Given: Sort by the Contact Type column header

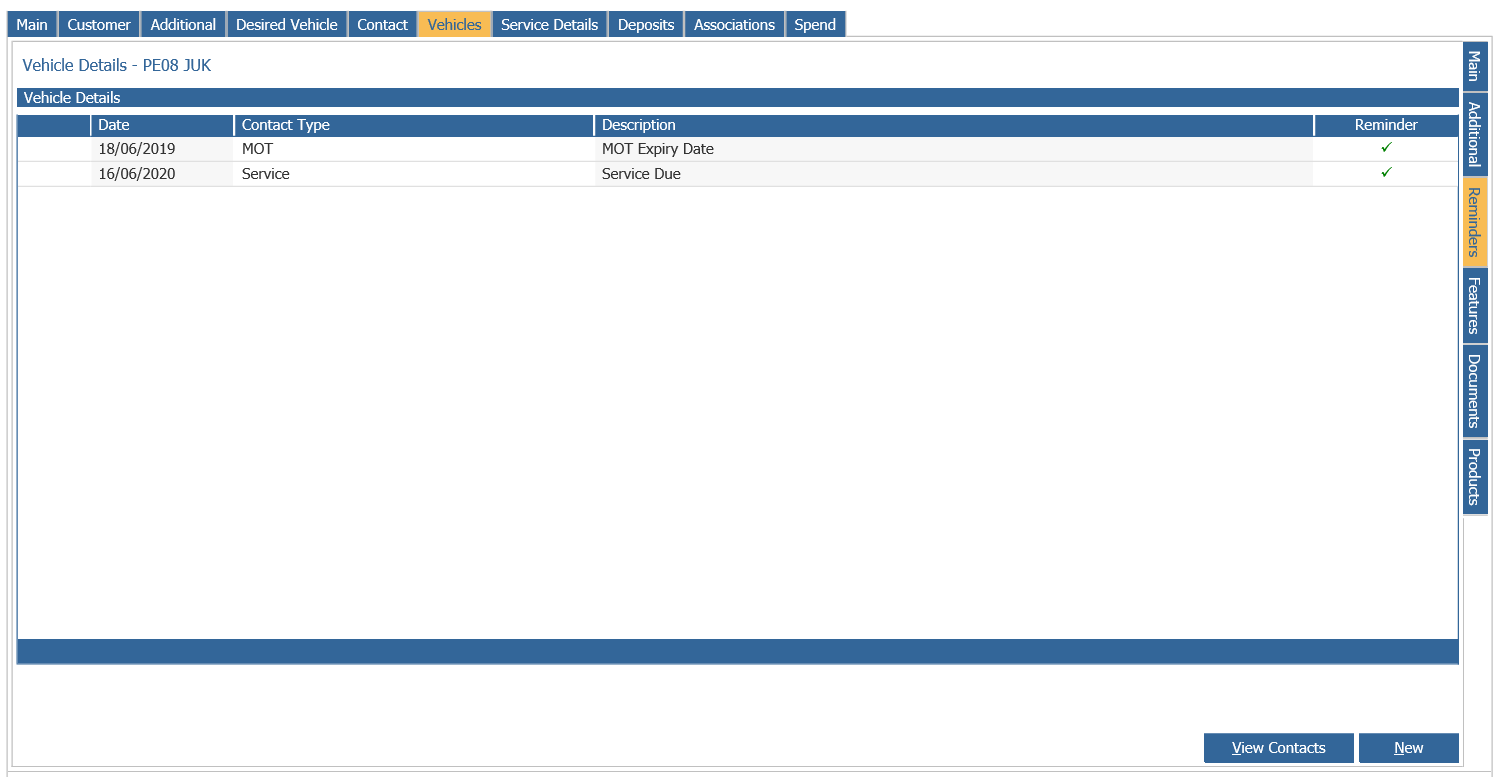Looking at the screenshot, I should (x=414, y=125).
